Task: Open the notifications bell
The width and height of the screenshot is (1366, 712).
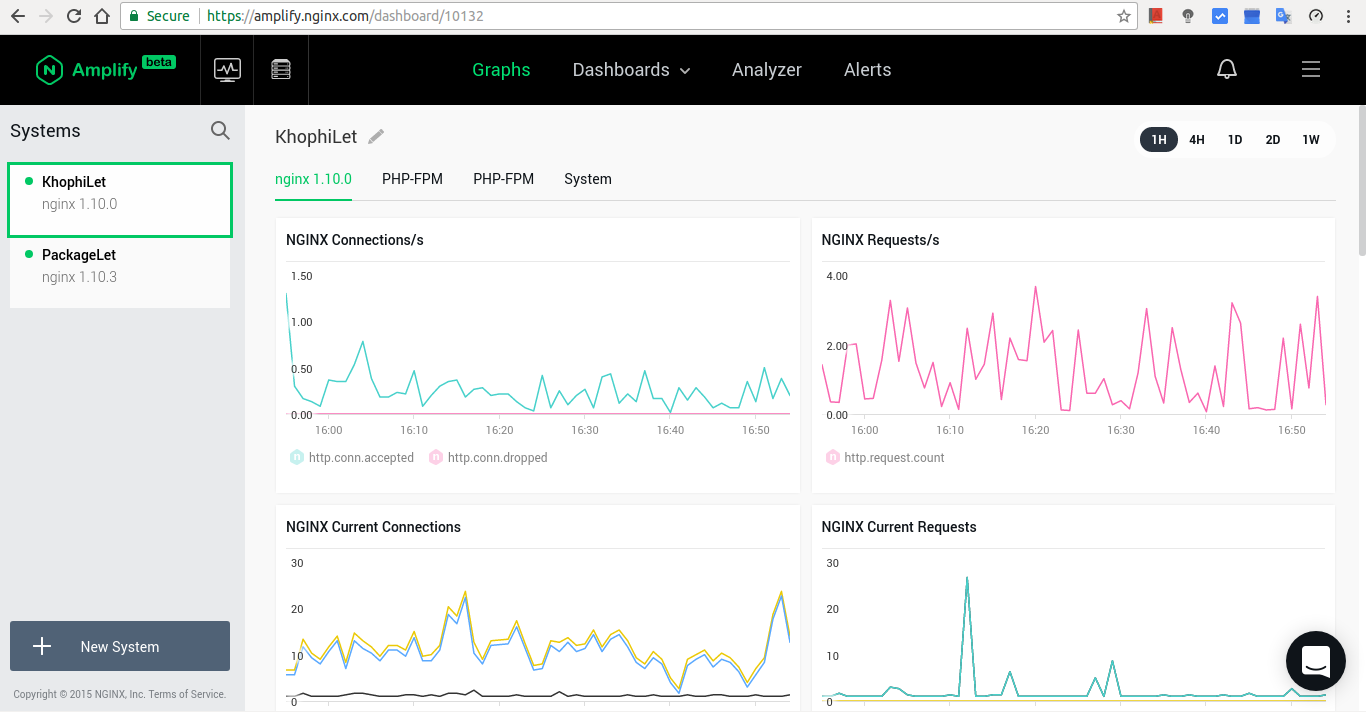Action: click(x=1226, y=69)
